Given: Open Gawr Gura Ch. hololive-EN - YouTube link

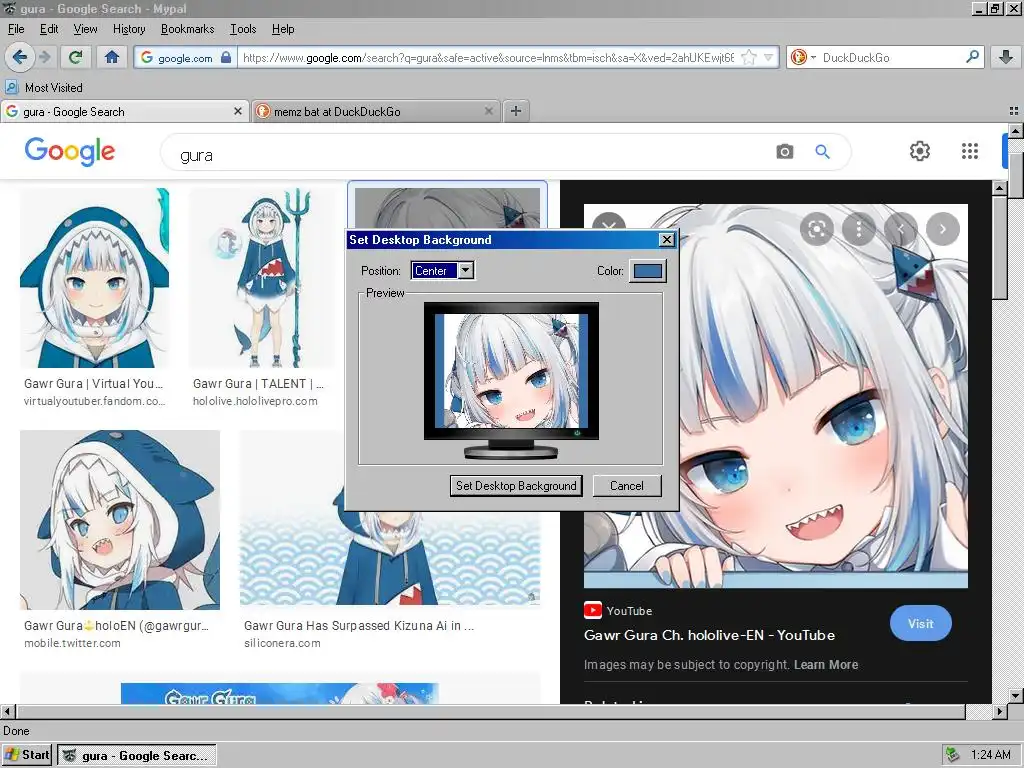Looking at the screenshot, I should coord(709,635).
